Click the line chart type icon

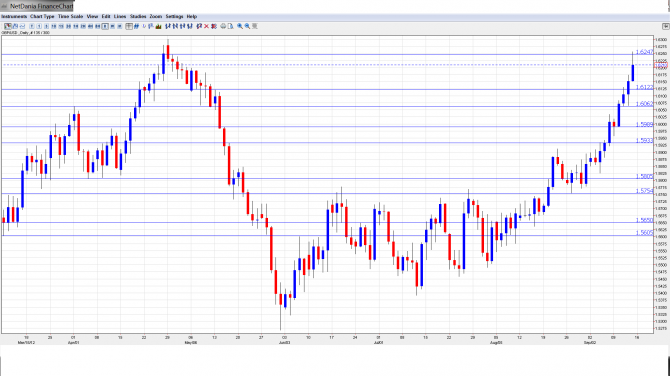[22, 26]
